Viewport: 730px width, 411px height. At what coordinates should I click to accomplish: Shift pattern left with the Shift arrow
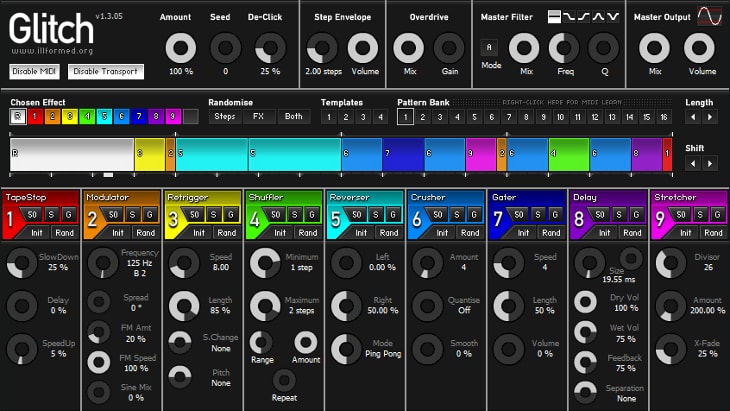(x=693, y=163)
